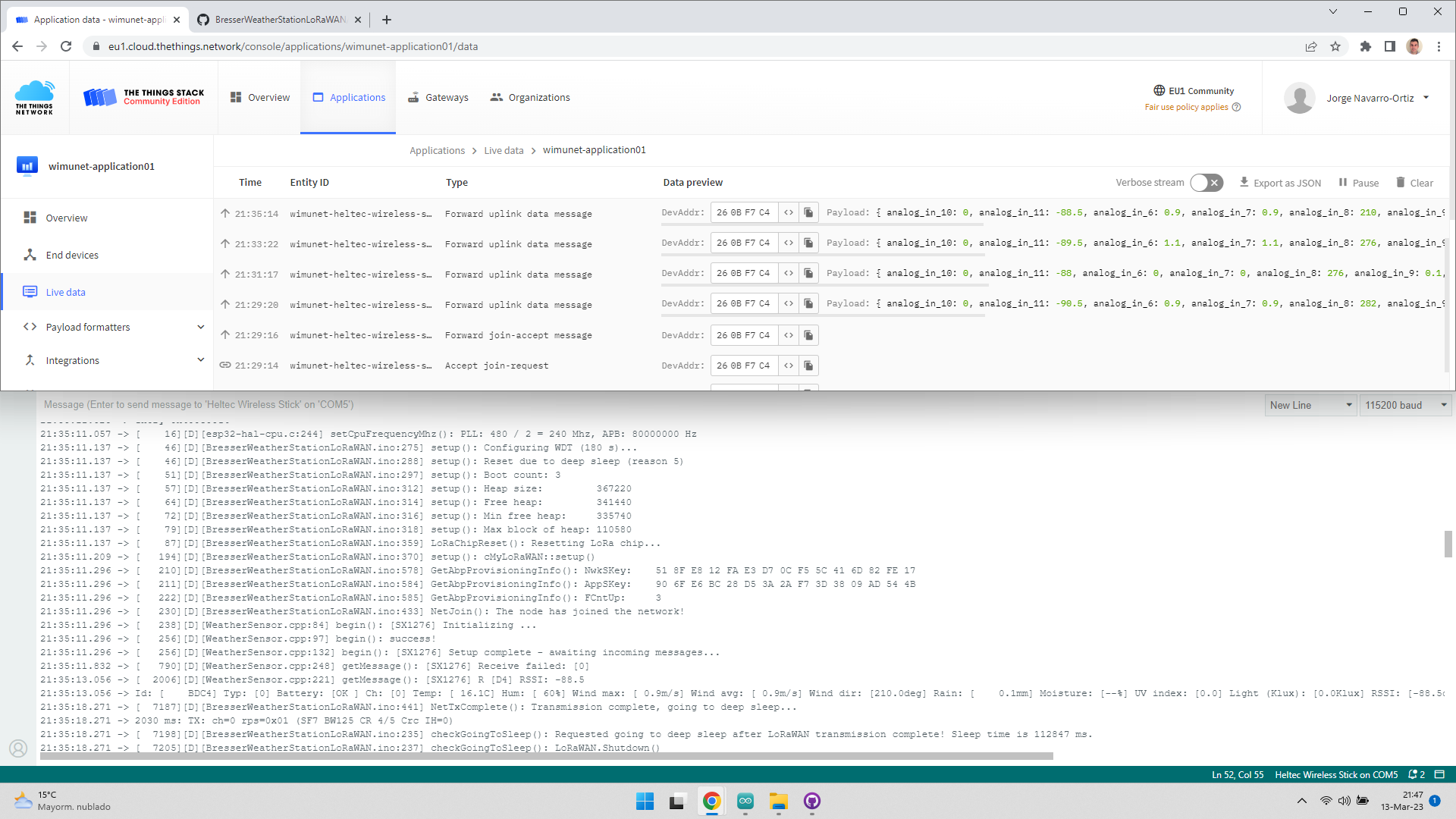Click the browser address bar URL

point(293,46)
